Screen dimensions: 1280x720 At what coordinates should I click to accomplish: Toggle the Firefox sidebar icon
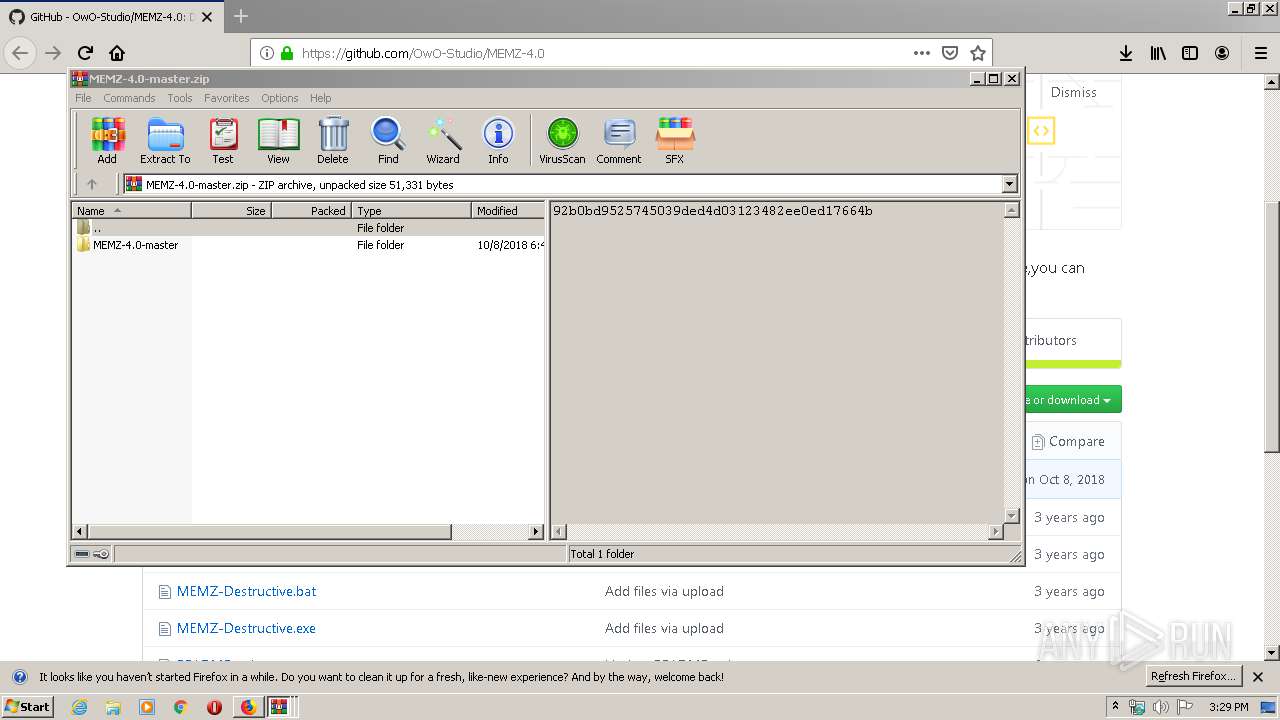click(1190, 53)
